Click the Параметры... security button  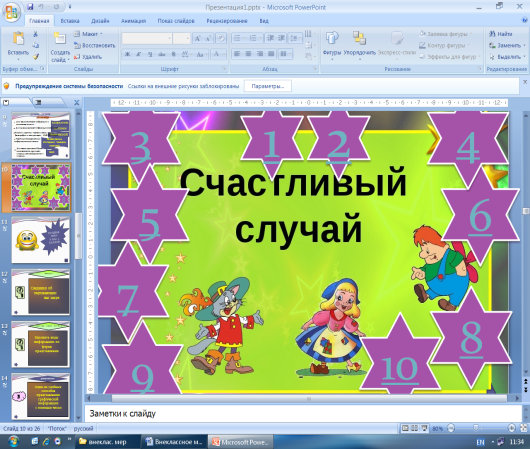[x=268, y=86]
